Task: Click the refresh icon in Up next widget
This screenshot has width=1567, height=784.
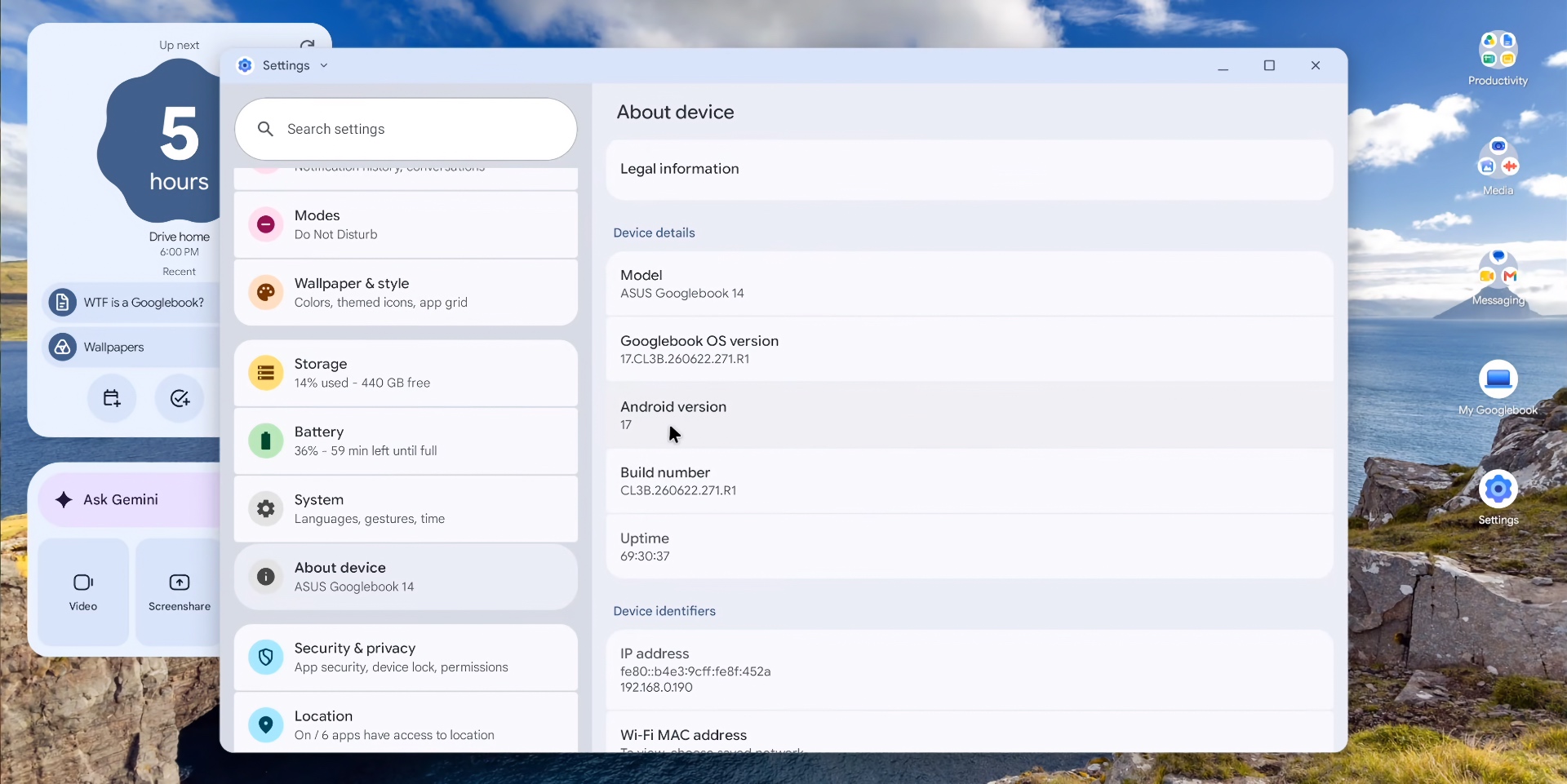Action: 307,45
